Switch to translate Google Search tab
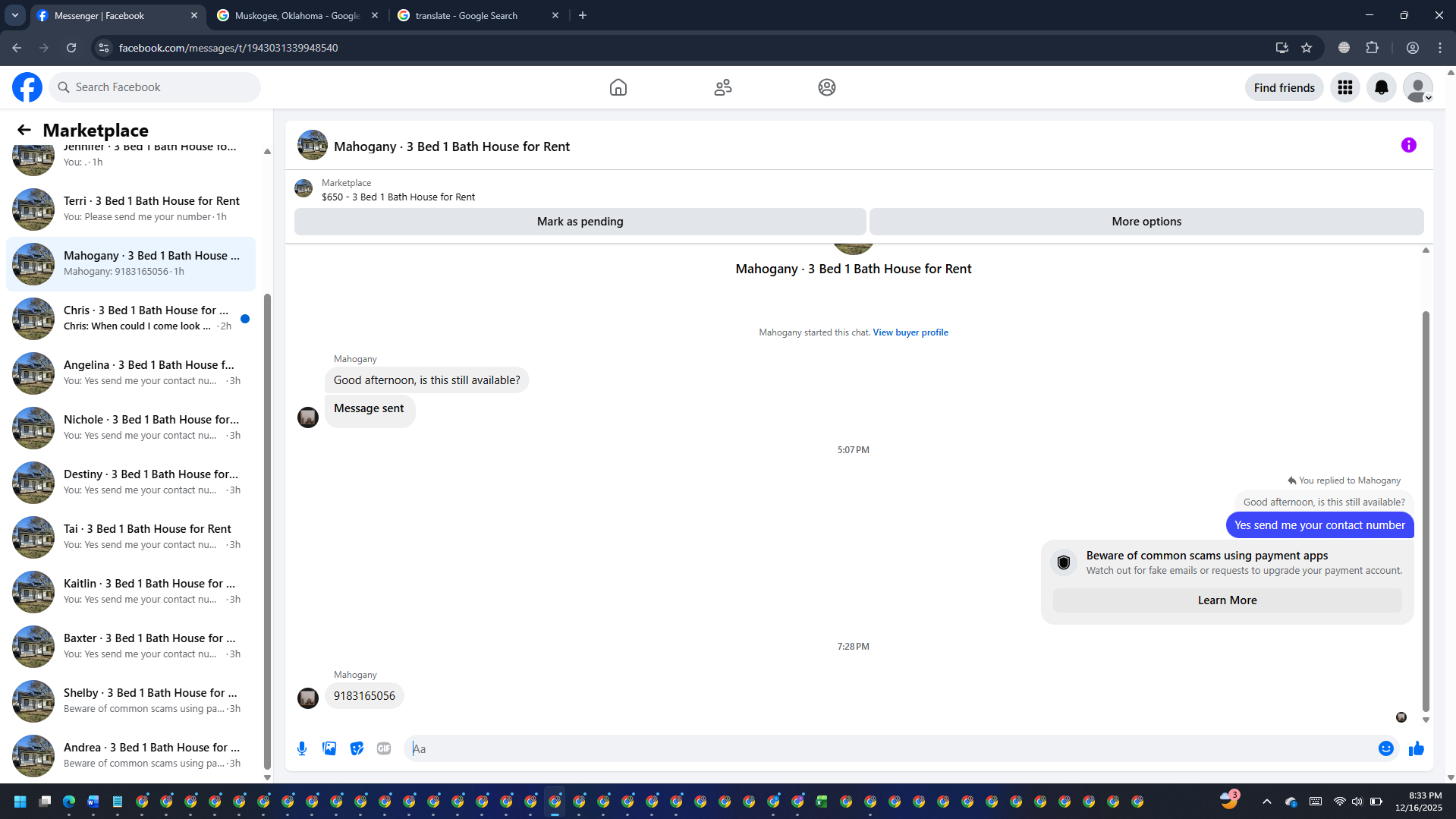This screenshot has width=1456, height=819. pos(478,15)
